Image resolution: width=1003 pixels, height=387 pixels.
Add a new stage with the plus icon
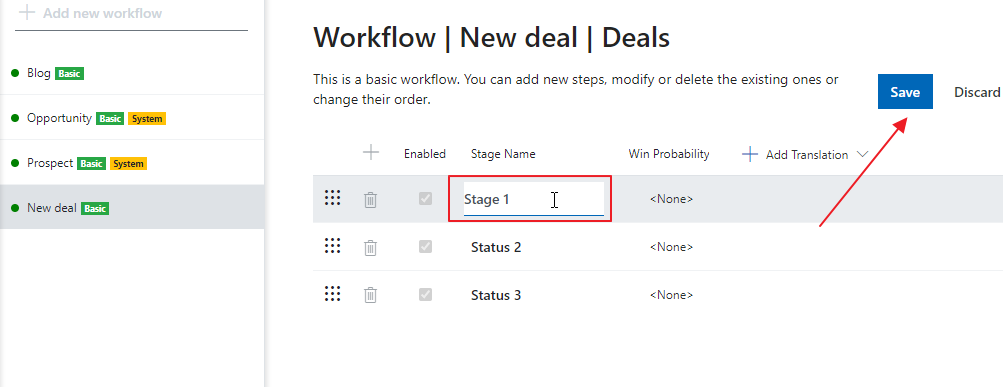[x=371, y=152]
